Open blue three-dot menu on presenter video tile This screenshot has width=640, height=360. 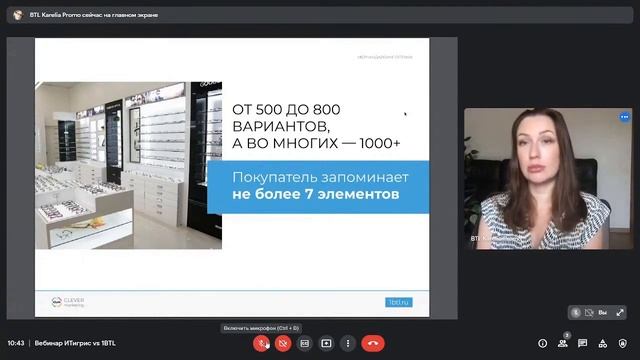[x=624, y=117]
